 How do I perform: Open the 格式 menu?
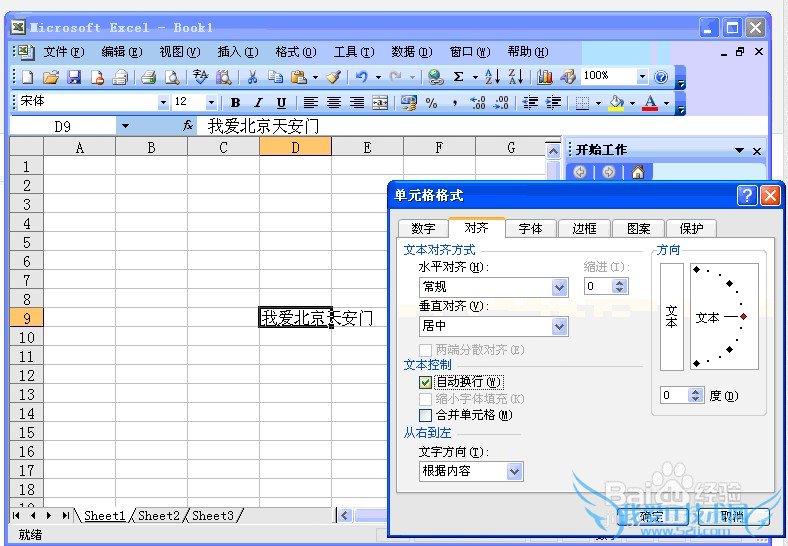[x=296, y=52]
